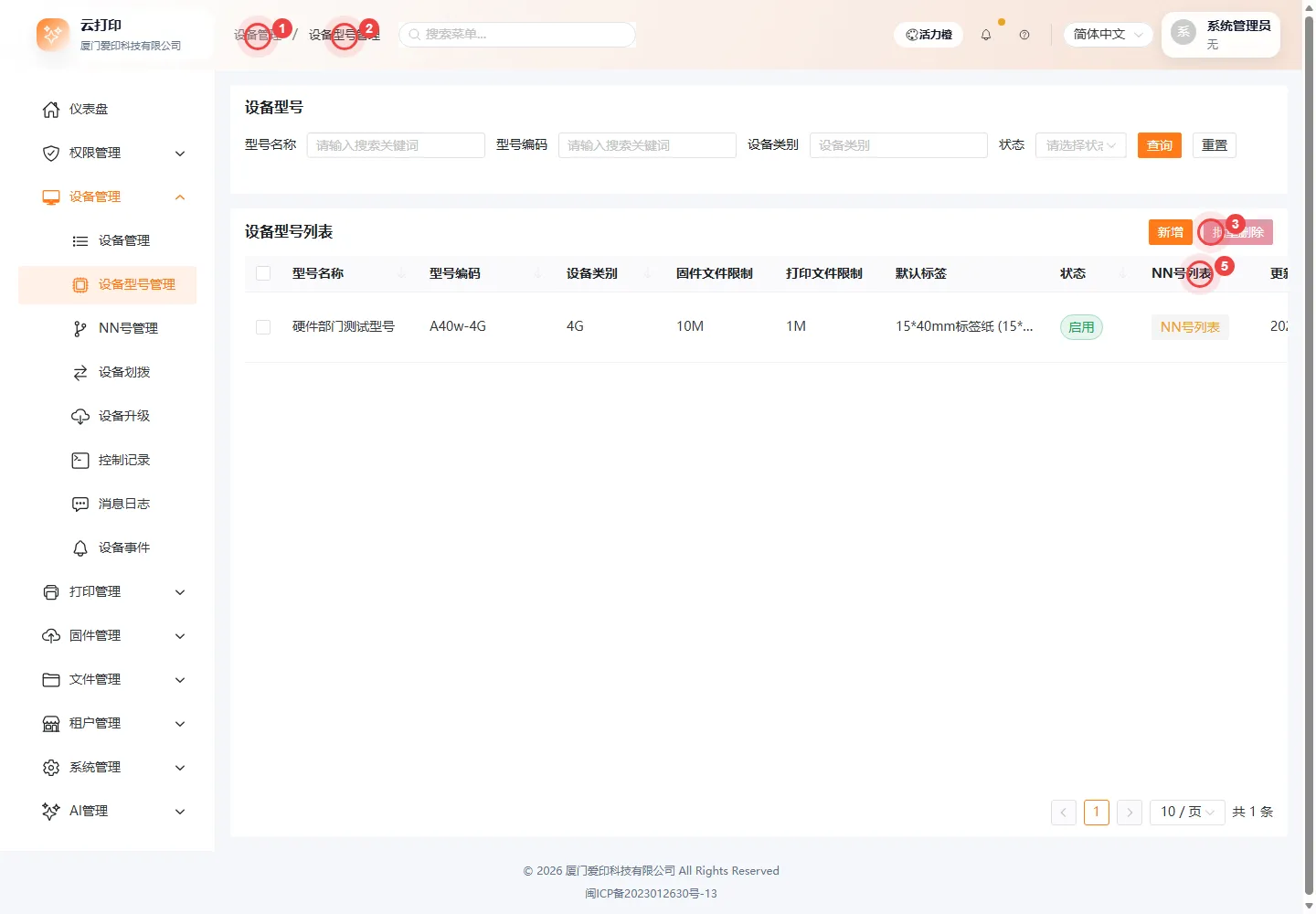The image size is (1316, 914).
Task: Click the 设备升级 cloud upload icon
Action: (80, 417)
